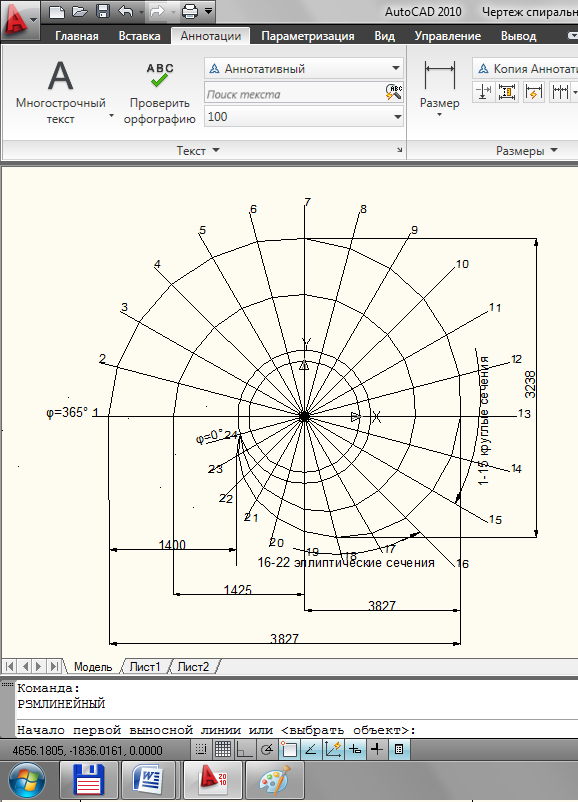Screen dimensions: 578x802
Task: Expand the Текст panel title arrow
Action: (216, 150)
